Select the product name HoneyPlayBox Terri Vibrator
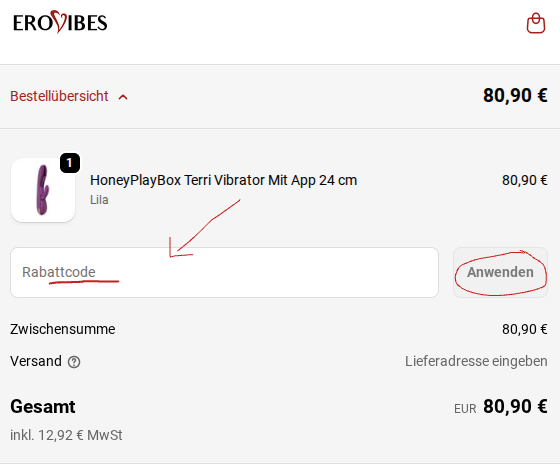The height and width of the screenshot is (464, 560). [223, 180]
